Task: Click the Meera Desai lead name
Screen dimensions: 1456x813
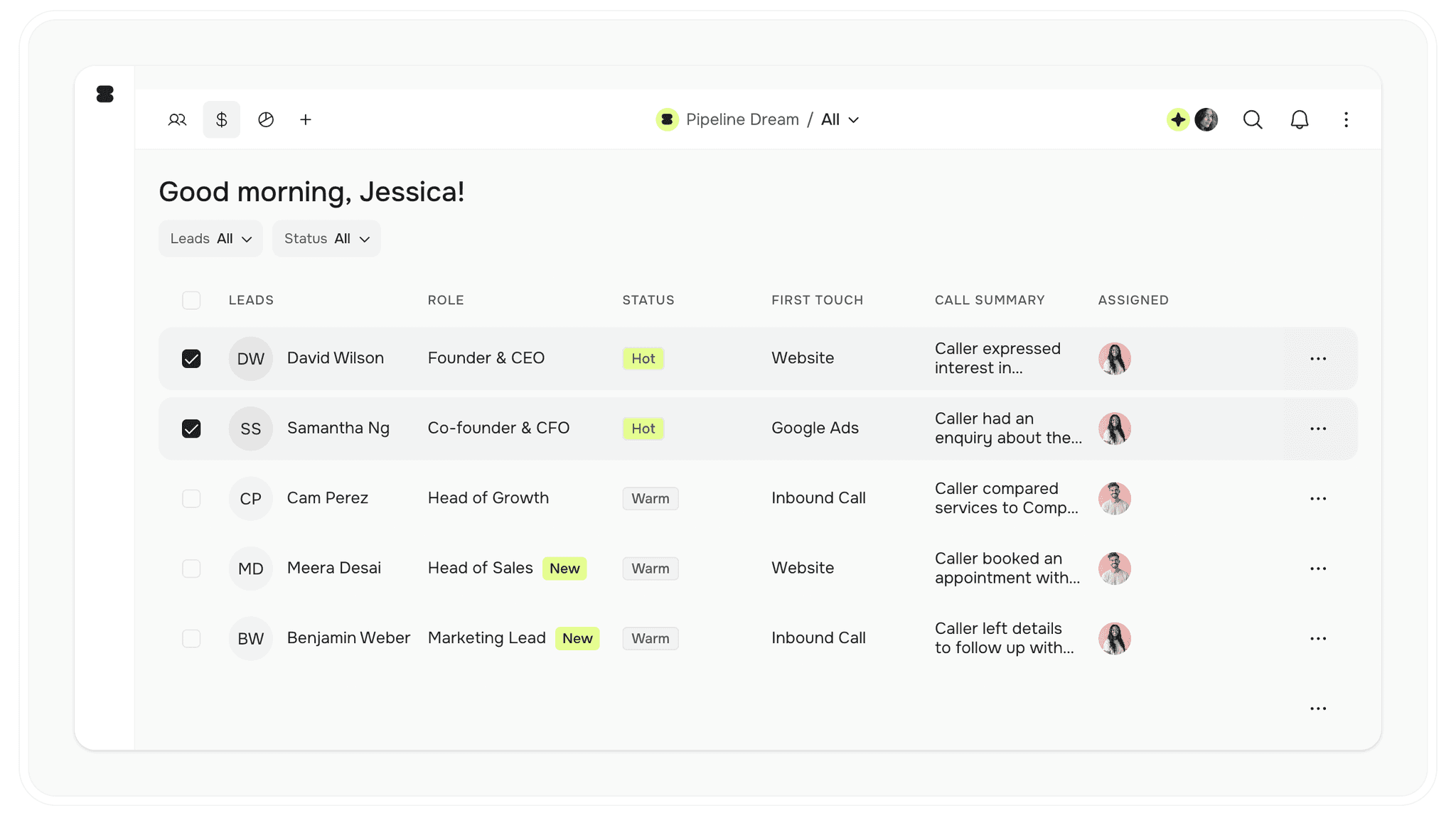Action: coord(334,568)
